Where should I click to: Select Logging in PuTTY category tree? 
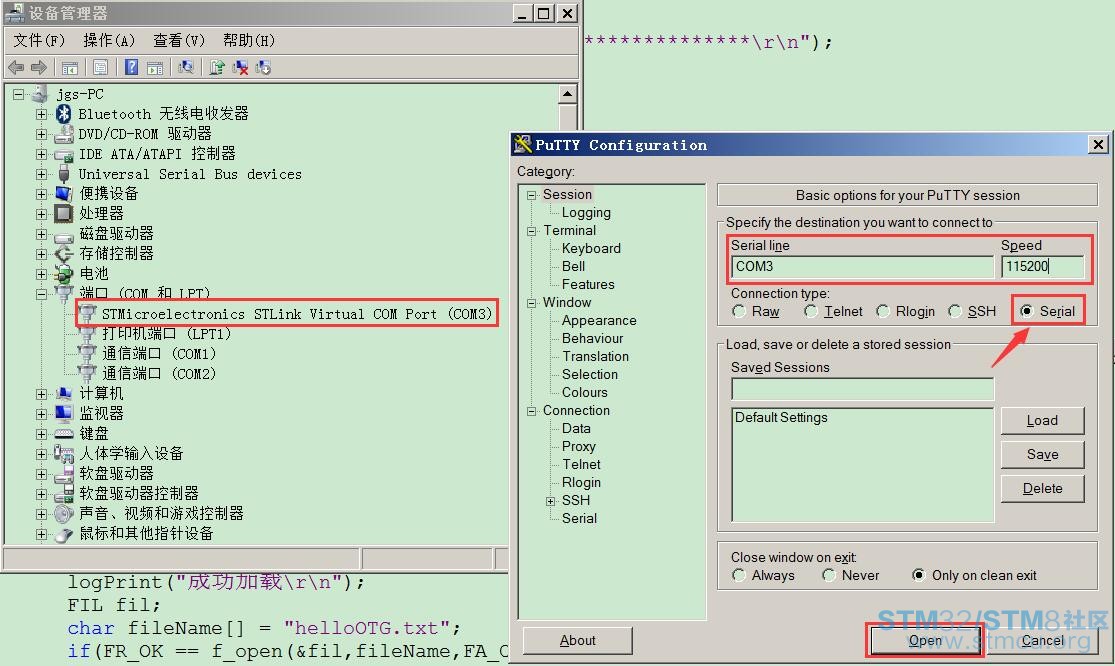click(586, 213)
